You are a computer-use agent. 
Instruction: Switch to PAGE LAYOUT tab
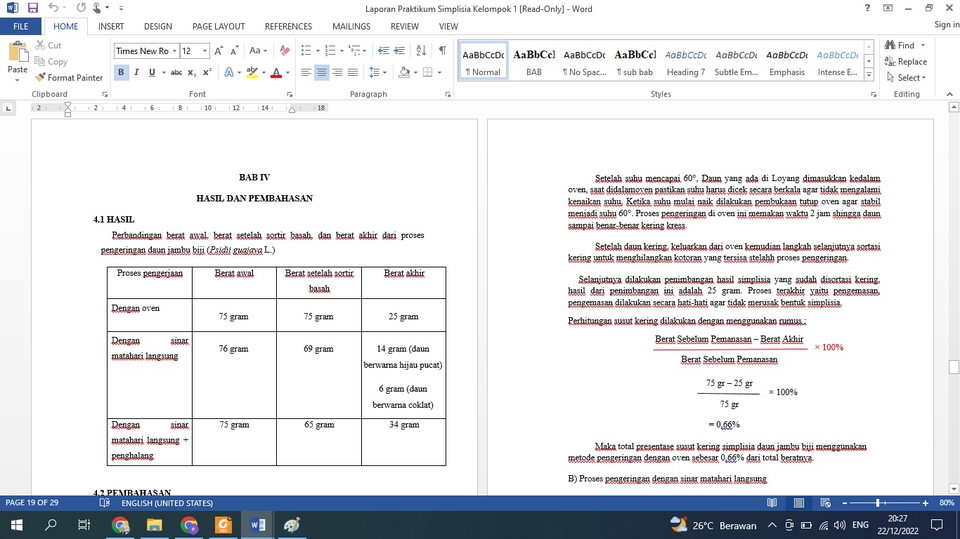click(219, 26)
